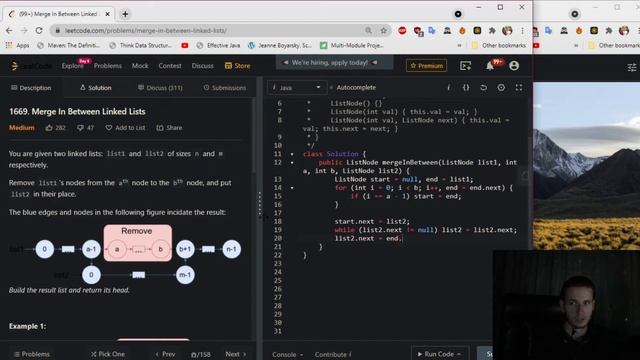Open the red ABP extension icon

pyautogui.click(x=402, y=31)
